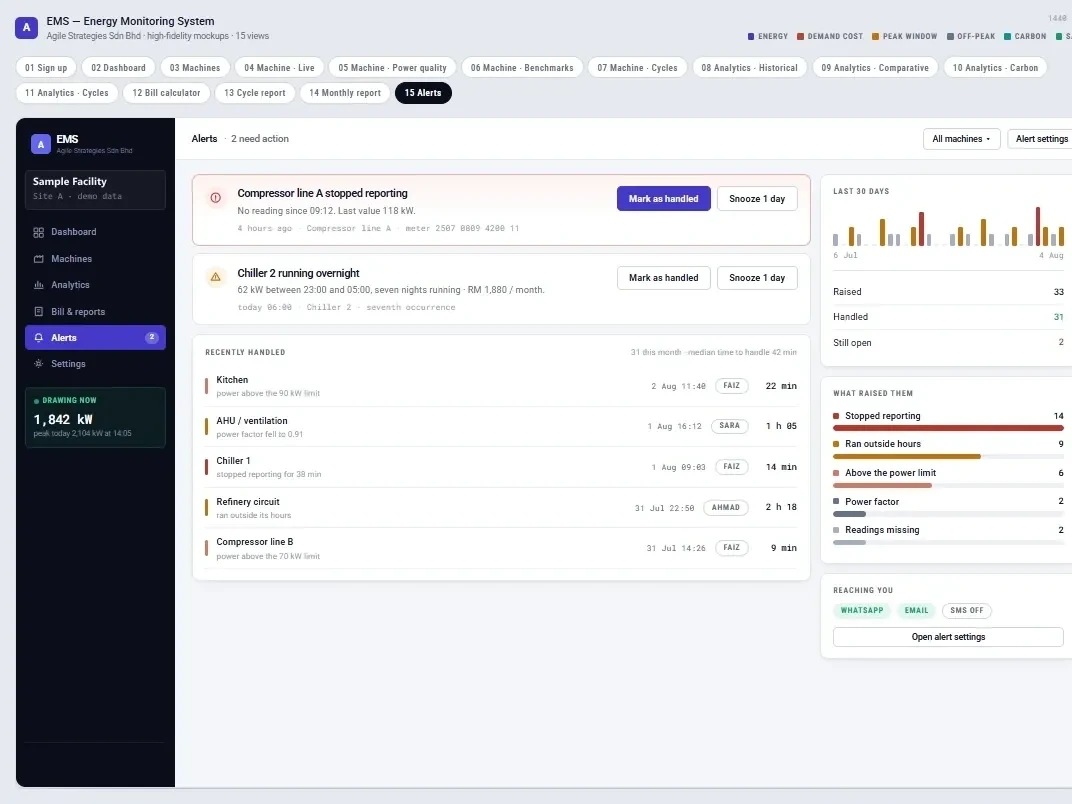Mark Compressor line A alert as handled
The width and height of the screenshot is (1072, 804).
click(663, 198)
